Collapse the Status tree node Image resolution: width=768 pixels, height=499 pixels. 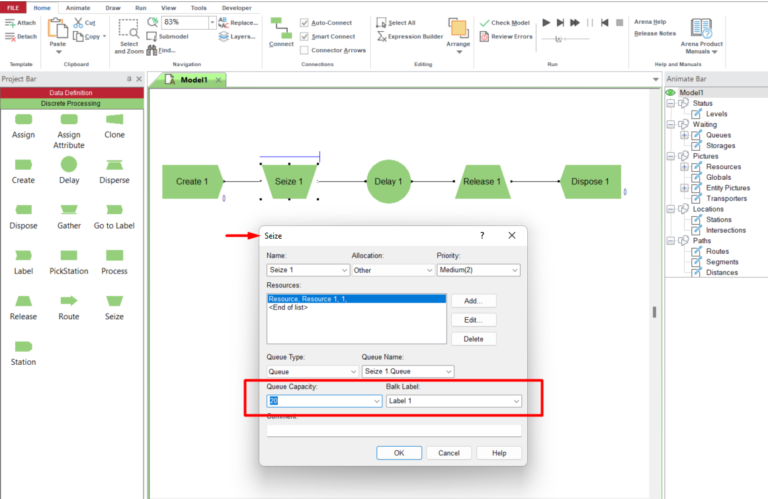(x=671, y=103)
